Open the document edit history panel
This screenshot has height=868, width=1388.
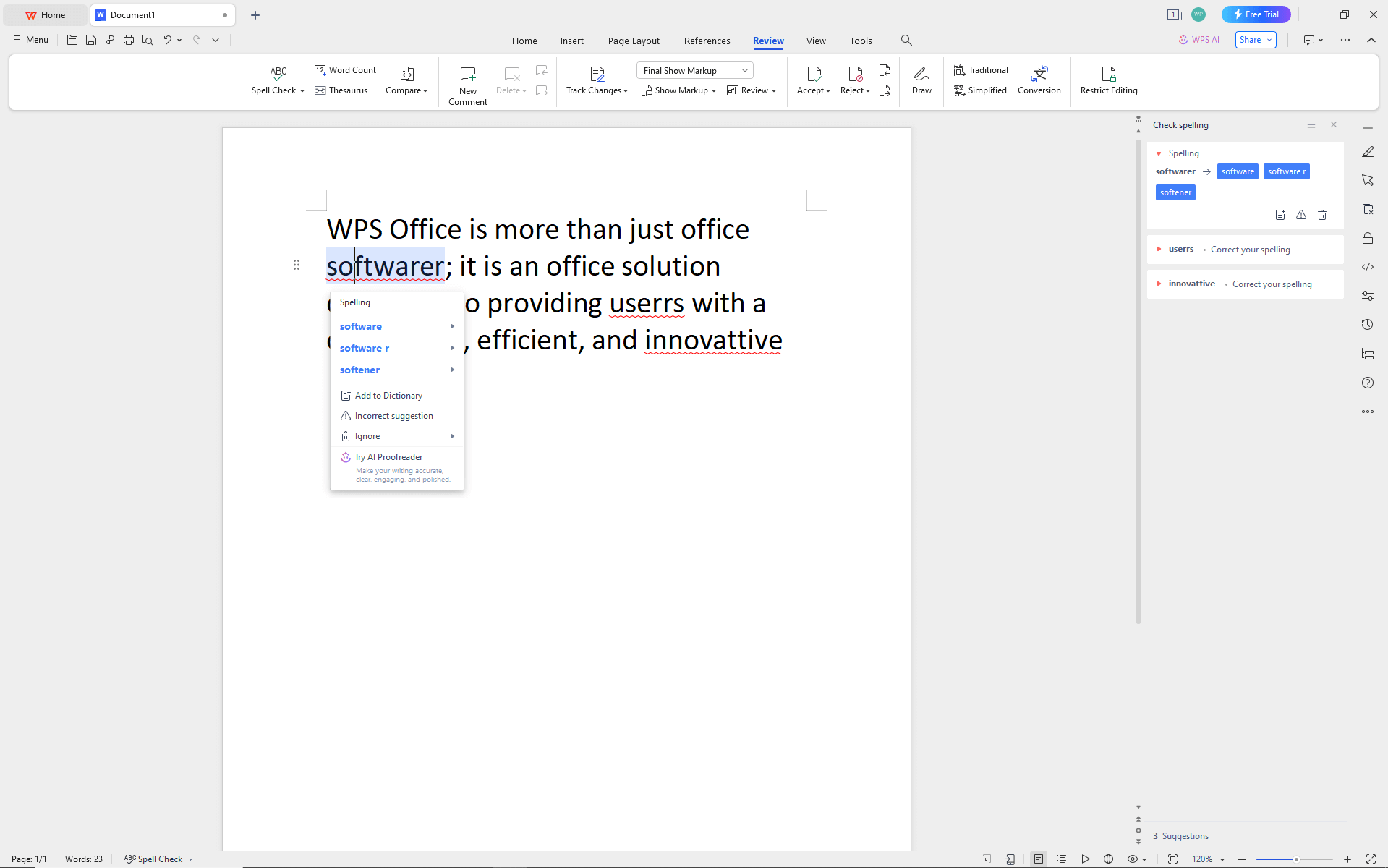click(x=1367, y=324)
